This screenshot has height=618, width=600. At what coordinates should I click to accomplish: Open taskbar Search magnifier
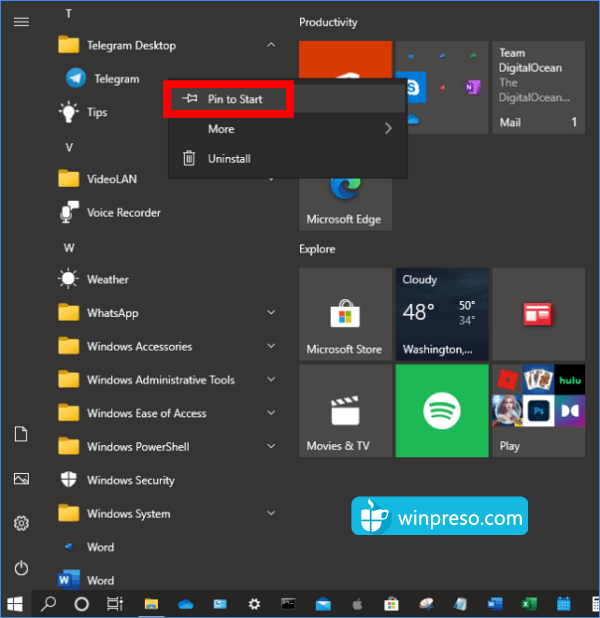(x=48, y=604)
